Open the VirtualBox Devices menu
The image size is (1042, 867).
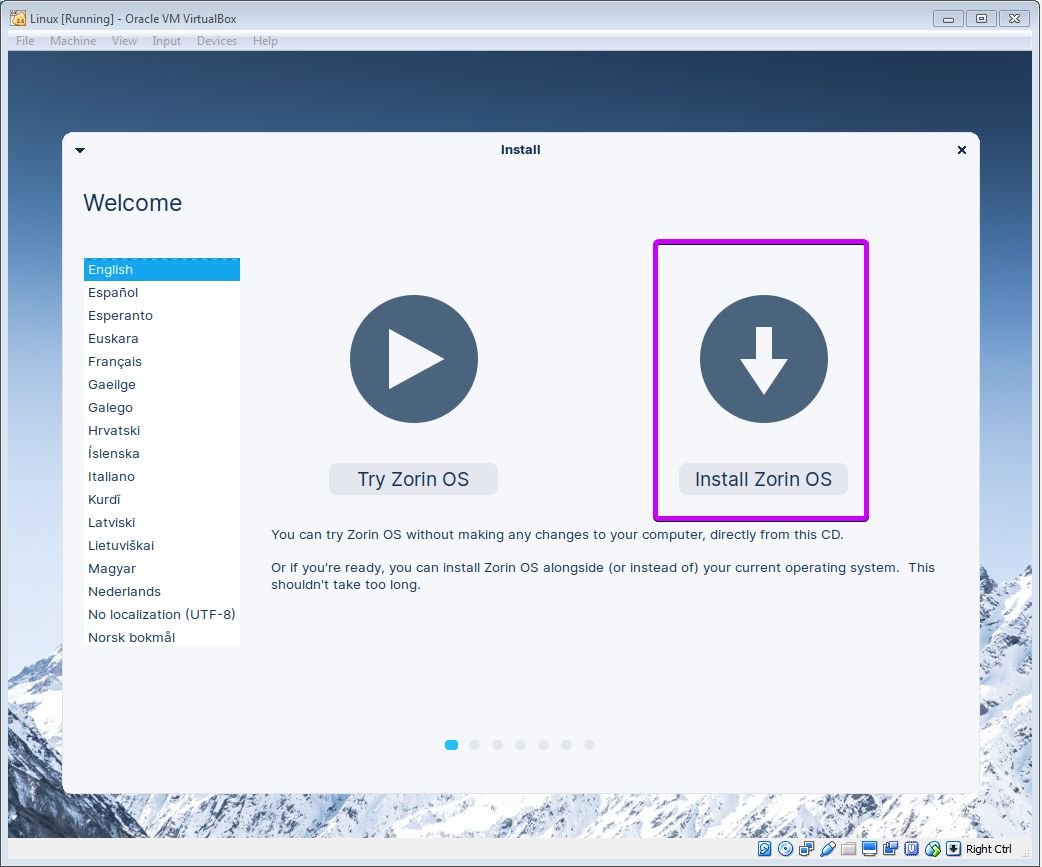(x=217, y=41)
